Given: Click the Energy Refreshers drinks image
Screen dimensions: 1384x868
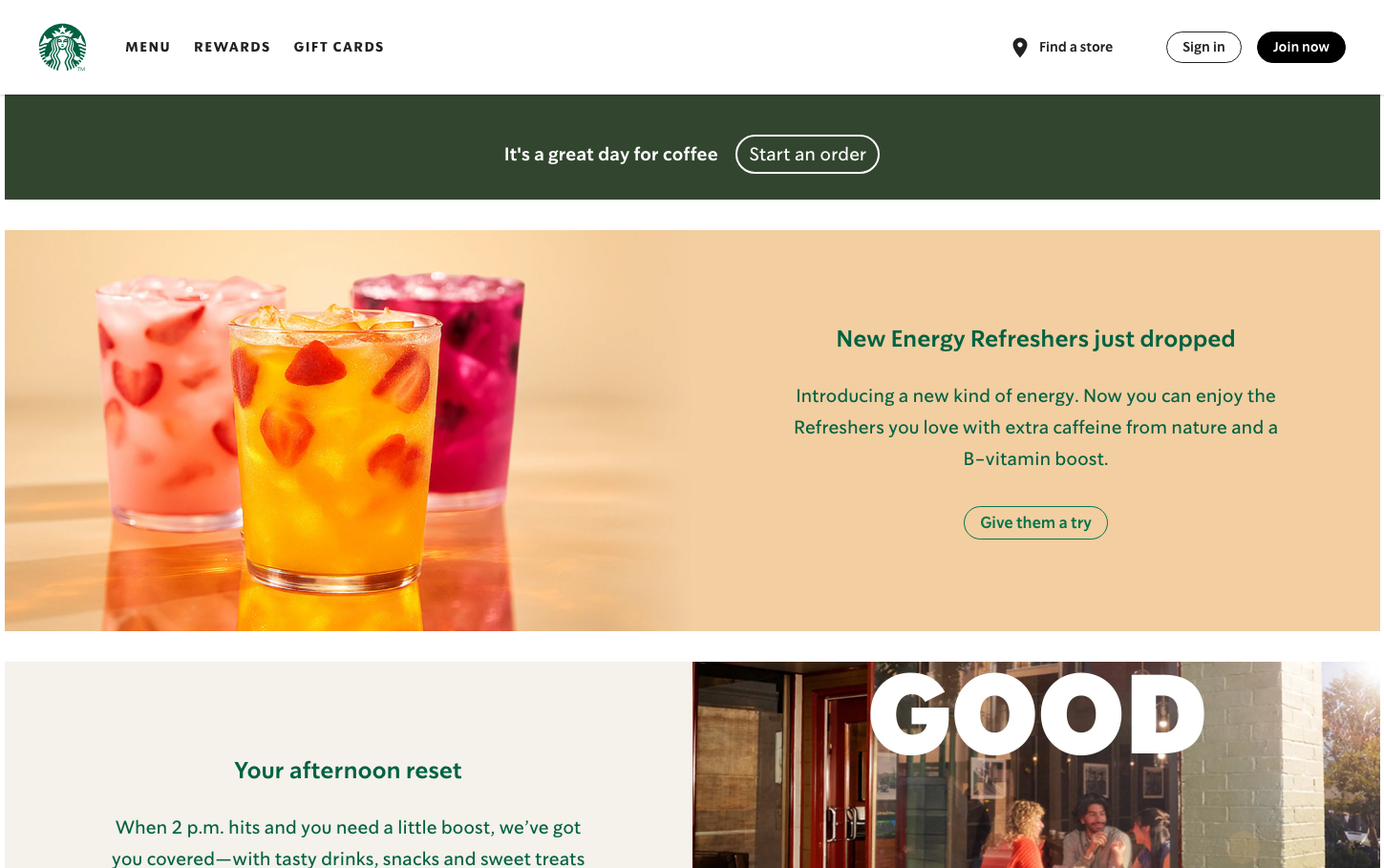Looking at the screenshot, I should 349,431.
